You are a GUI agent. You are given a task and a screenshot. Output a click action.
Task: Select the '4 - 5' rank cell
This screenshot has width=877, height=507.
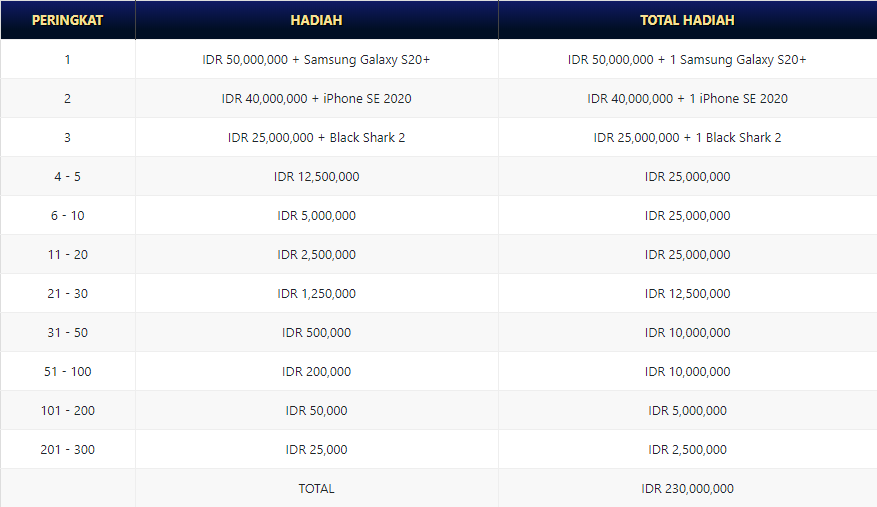pyautogui.click(x=68, y=176)
